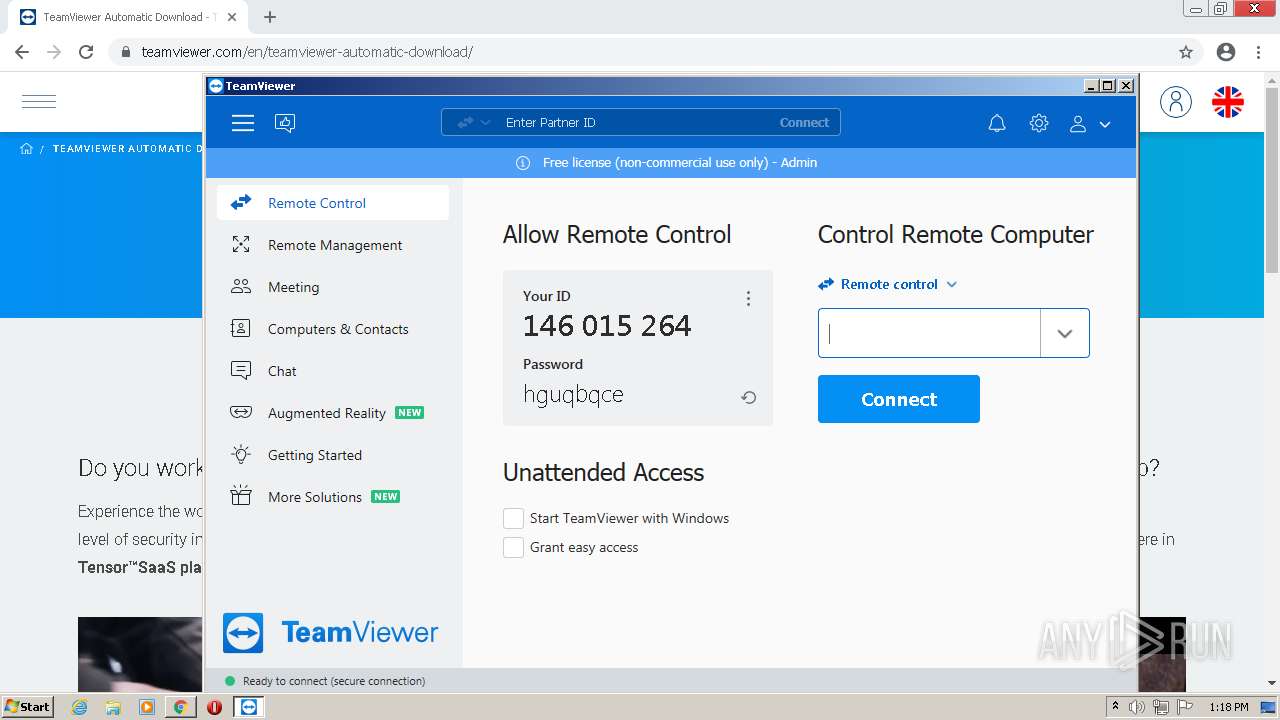The height and width of the screenshot is (720, 1280).
Task: Refresh the random password
Action: pos(748,397)
